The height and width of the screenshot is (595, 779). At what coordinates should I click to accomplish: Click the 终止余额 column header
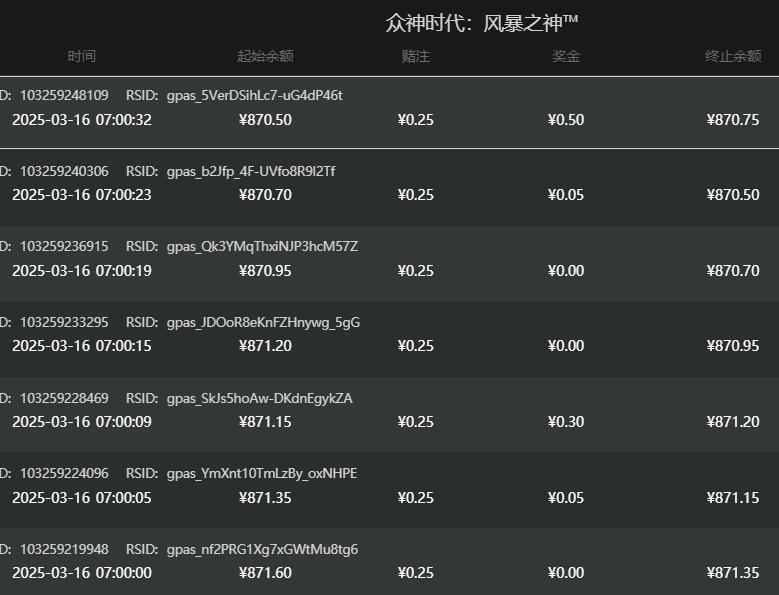(732, 56)
